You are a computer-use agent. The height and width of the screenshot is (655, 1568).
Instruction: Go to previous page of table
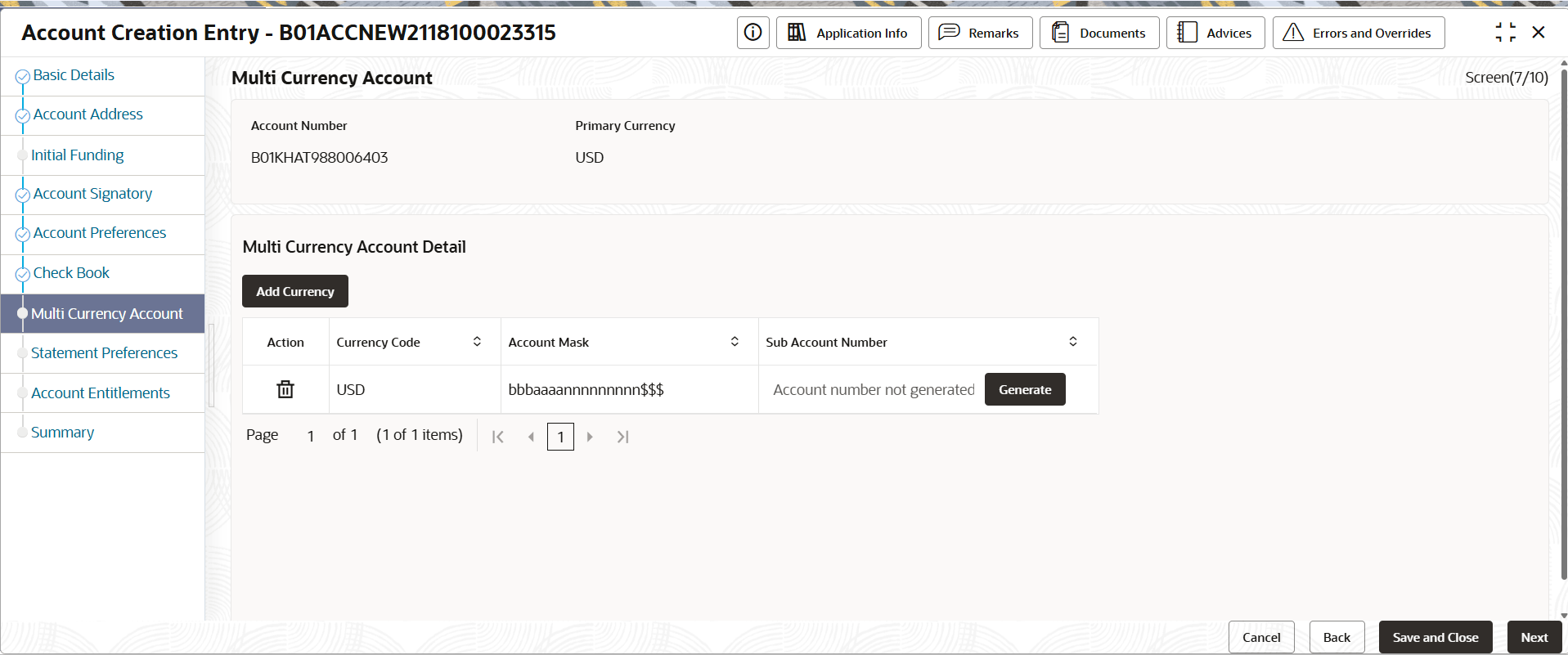click(x=531, y=437)
